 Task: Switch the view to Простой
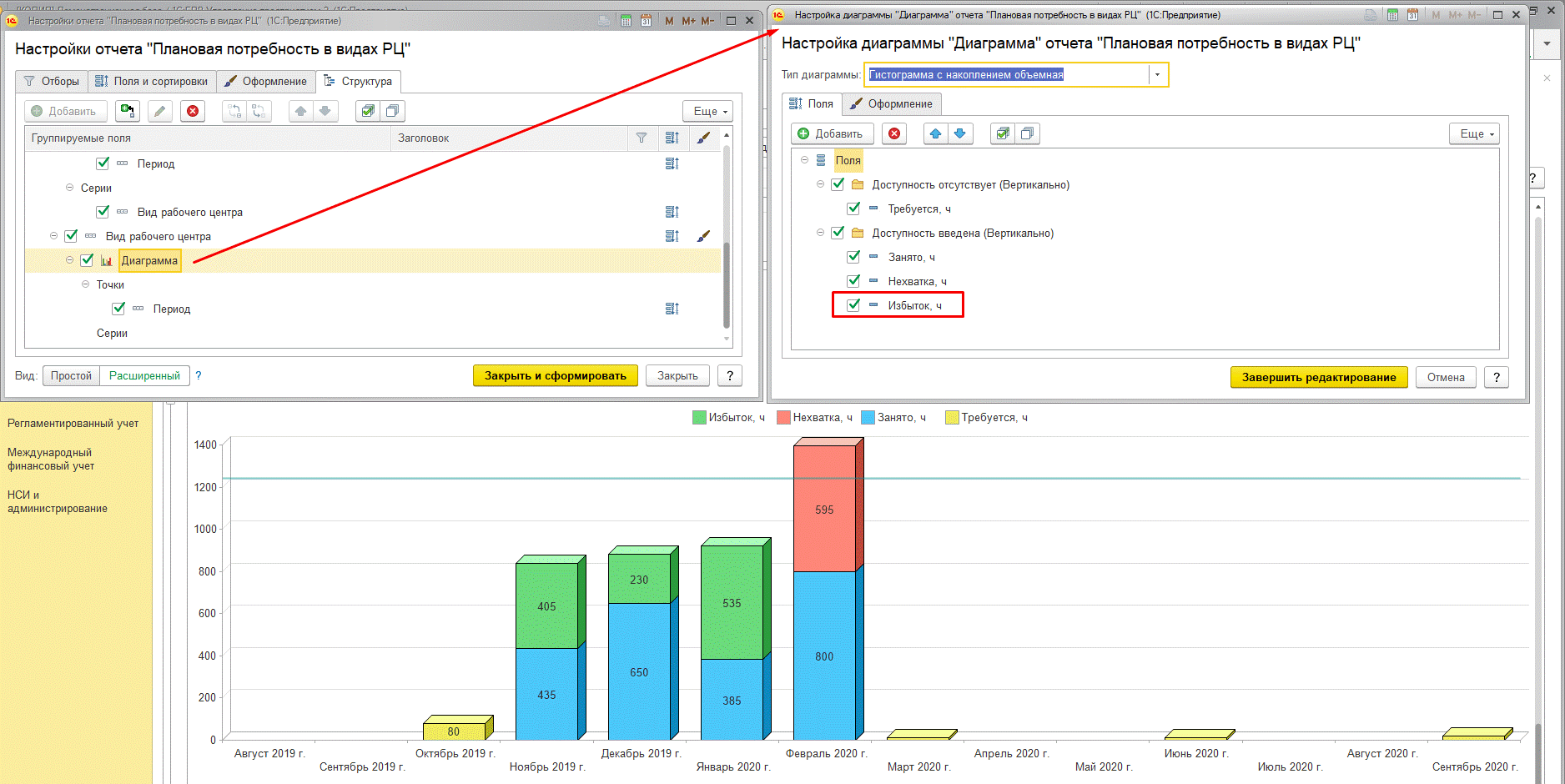(x=71, y=375)
